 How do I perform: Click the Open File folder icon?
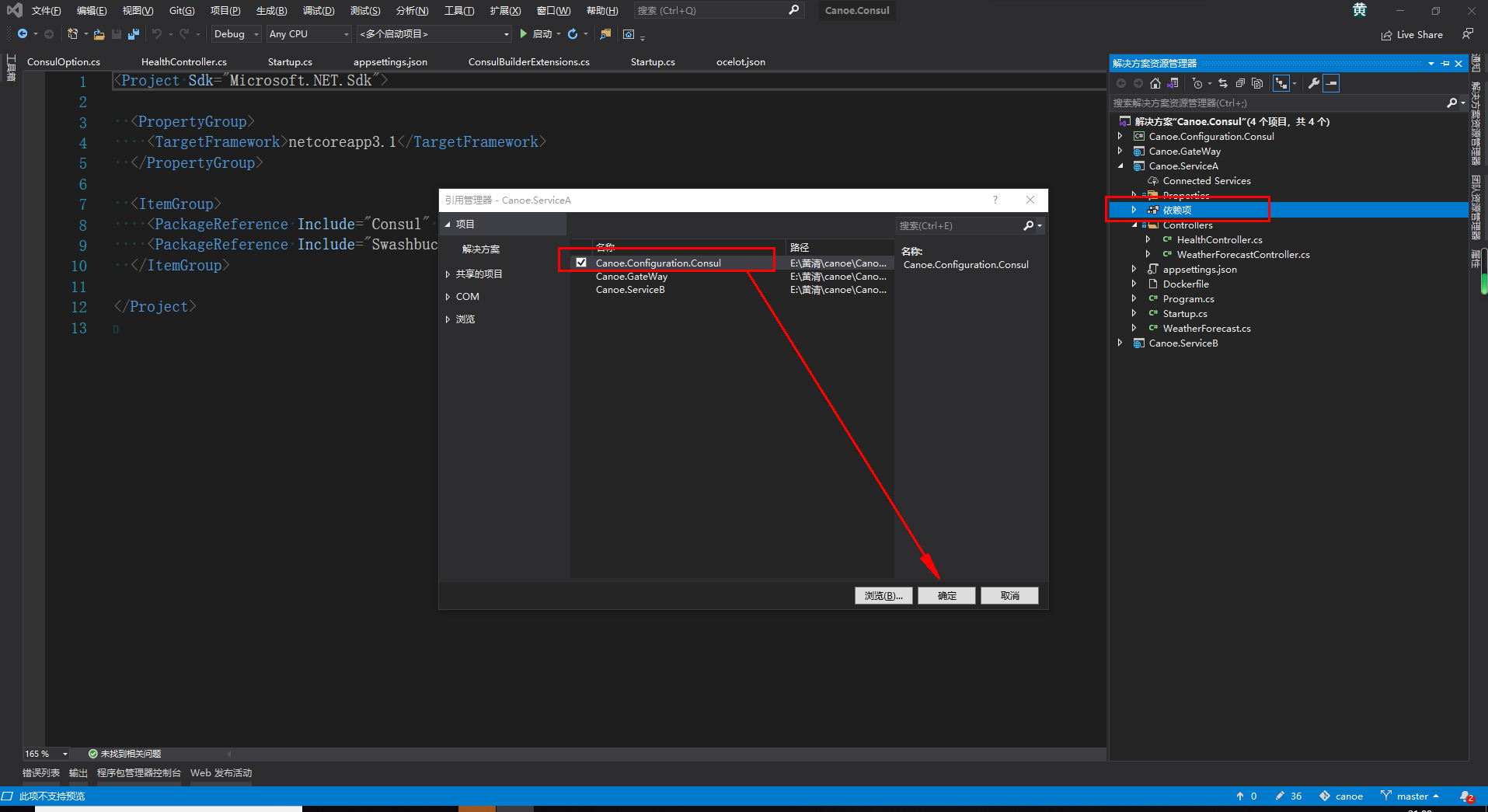[99, 34]
